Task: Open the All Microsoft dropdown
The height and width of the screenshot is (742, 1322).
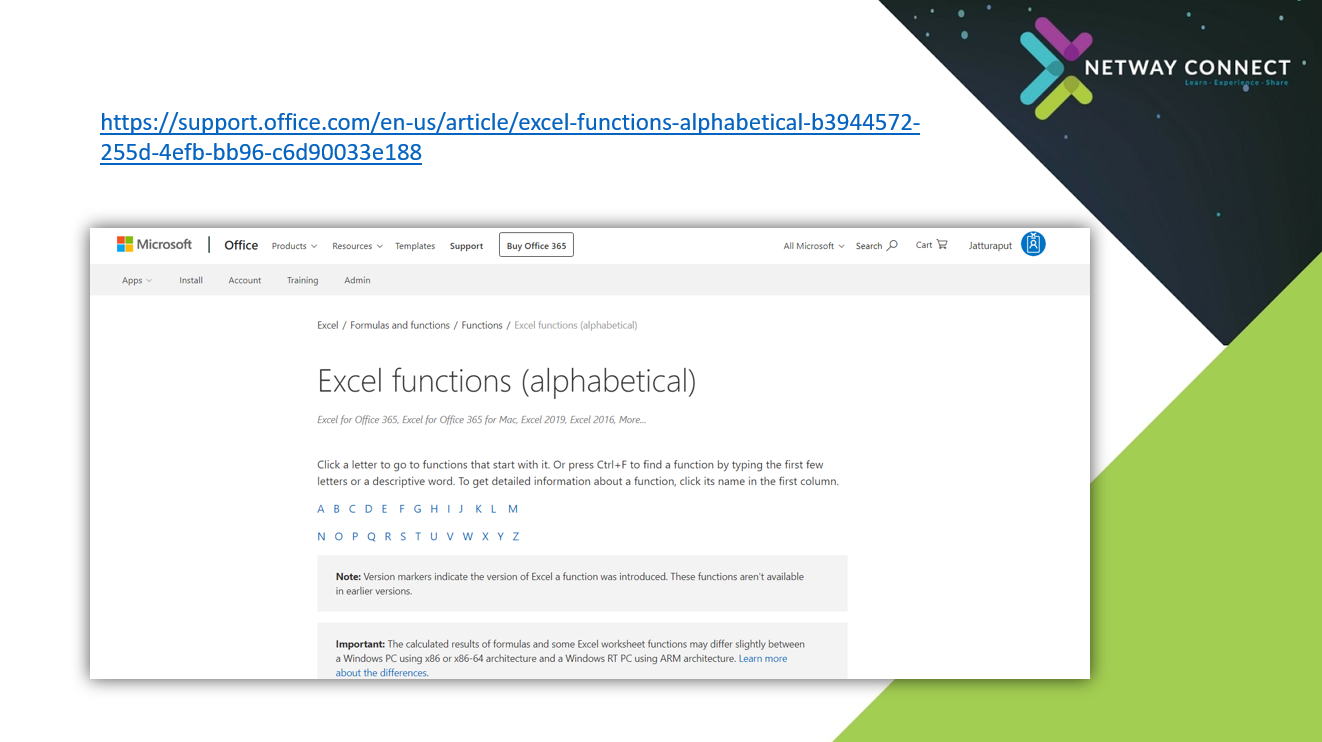Action: 813,246
